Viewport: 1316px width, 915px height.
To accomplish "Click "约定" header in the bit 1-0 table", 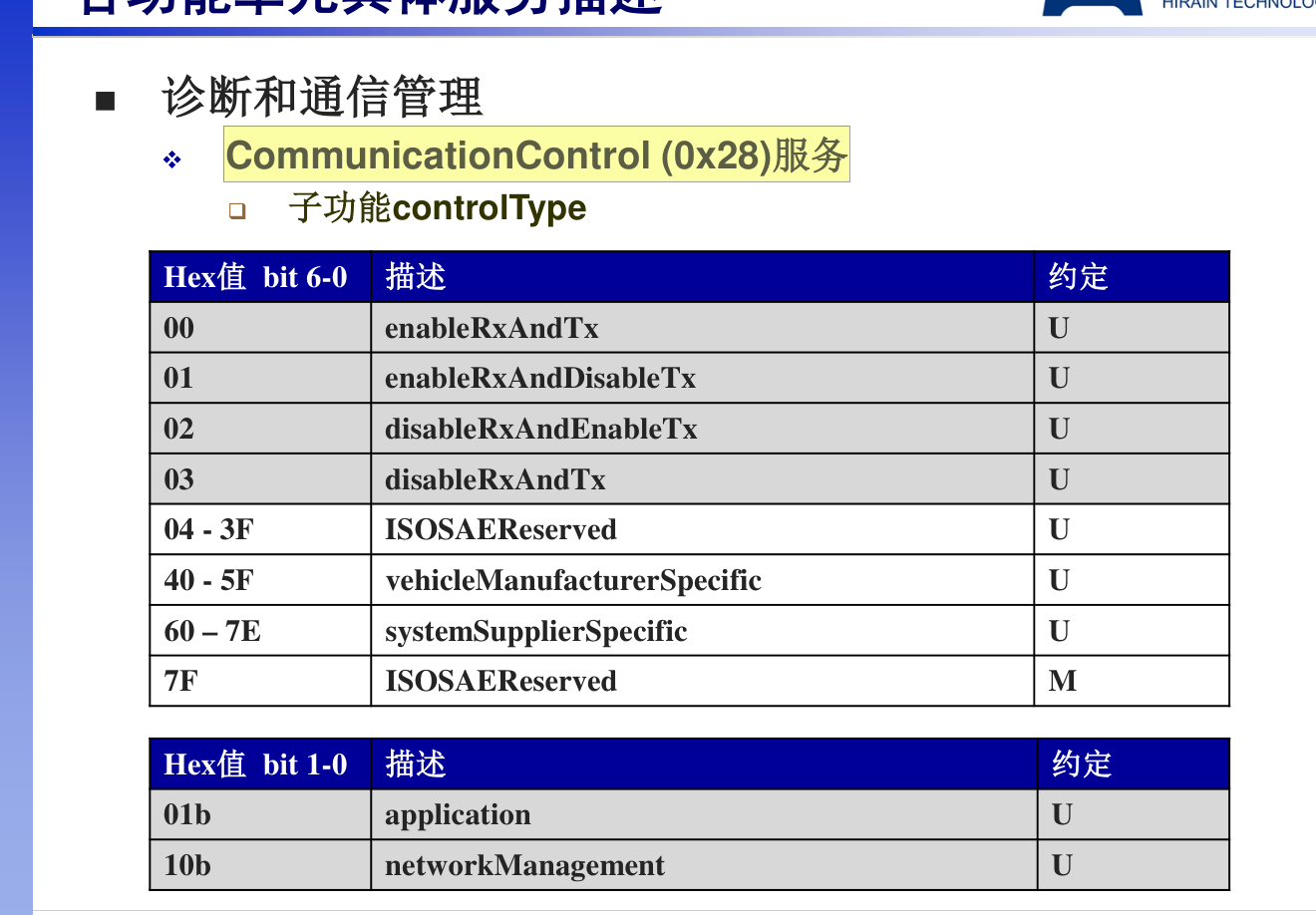I will pos(1134,764).
